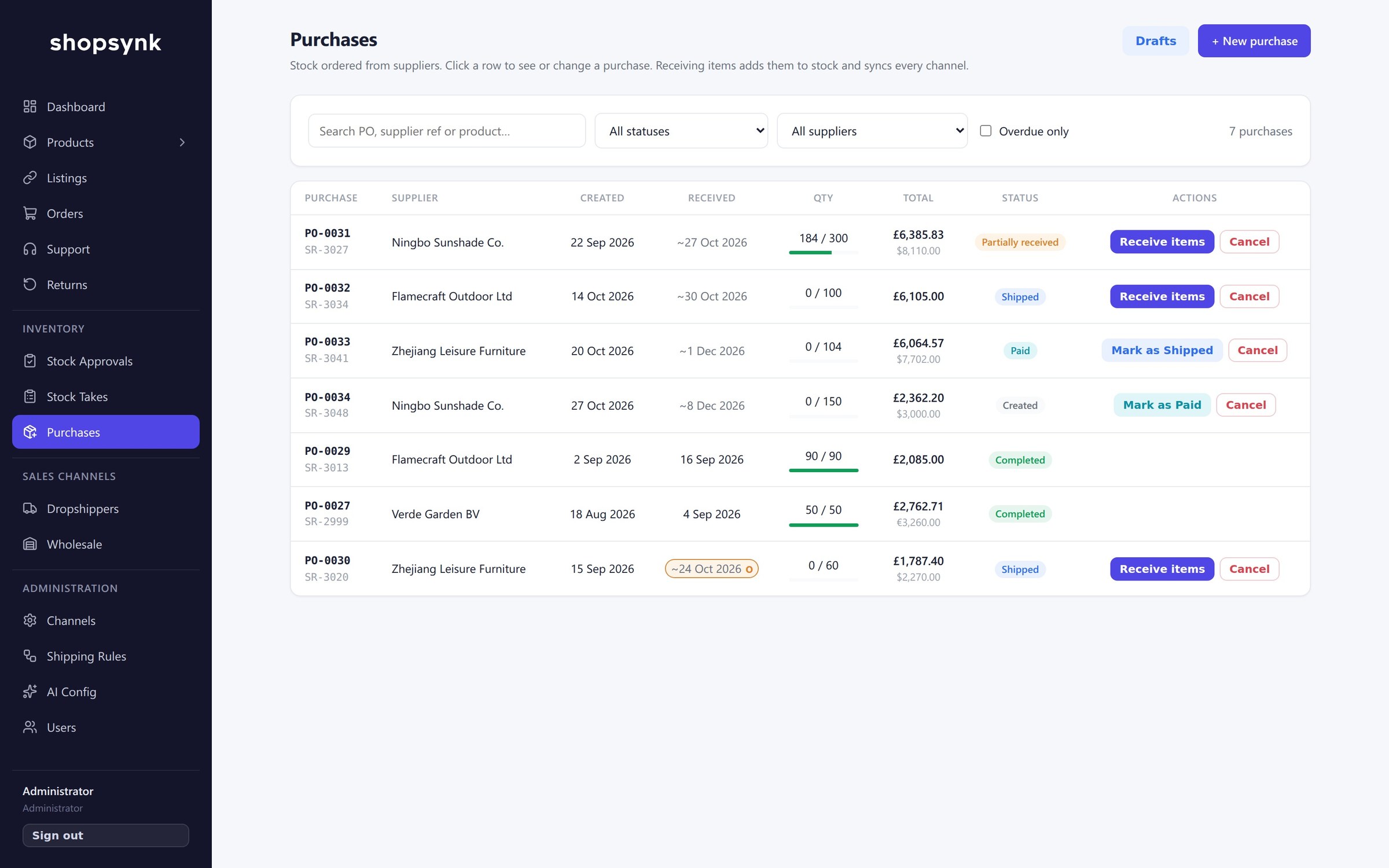Open the Dashboard grid icon
Screen dimensions: 1389x868
pos(30,106)
